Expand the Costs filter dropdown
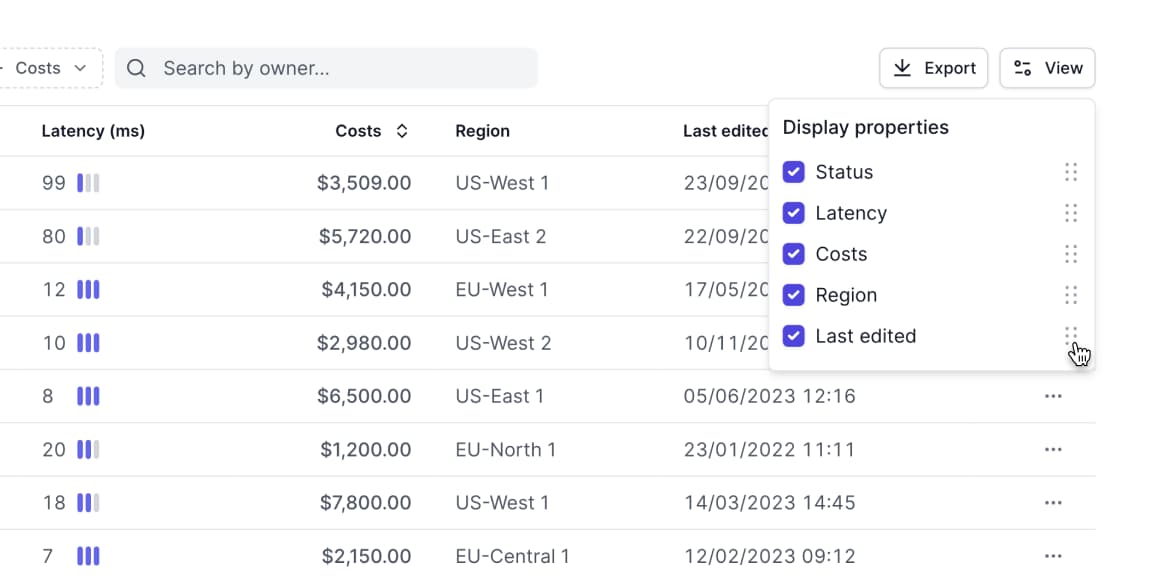 point(50,68)
